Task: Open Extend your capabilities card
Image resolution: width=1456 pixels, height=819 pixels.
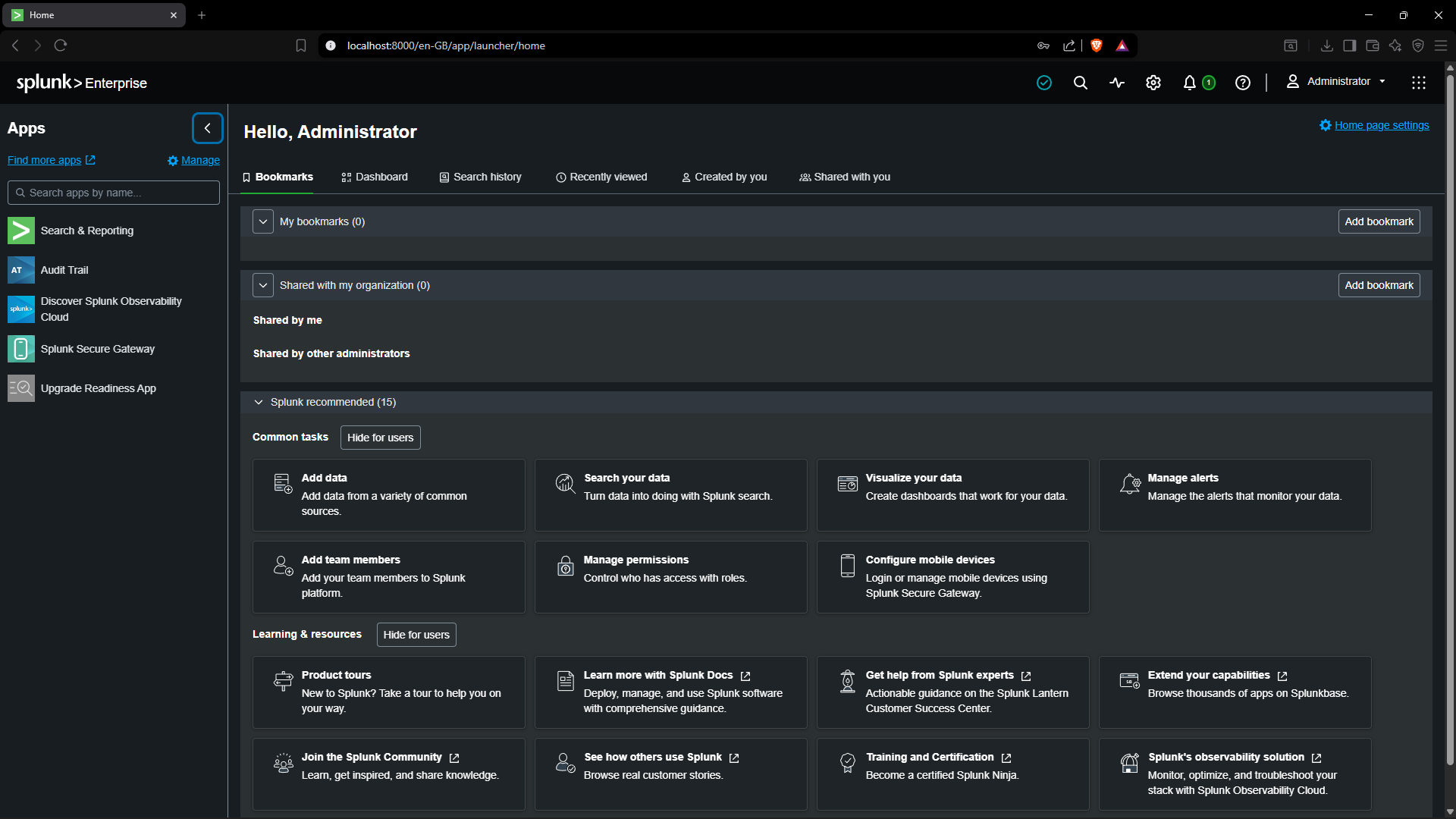Action: pos(1235,692)
